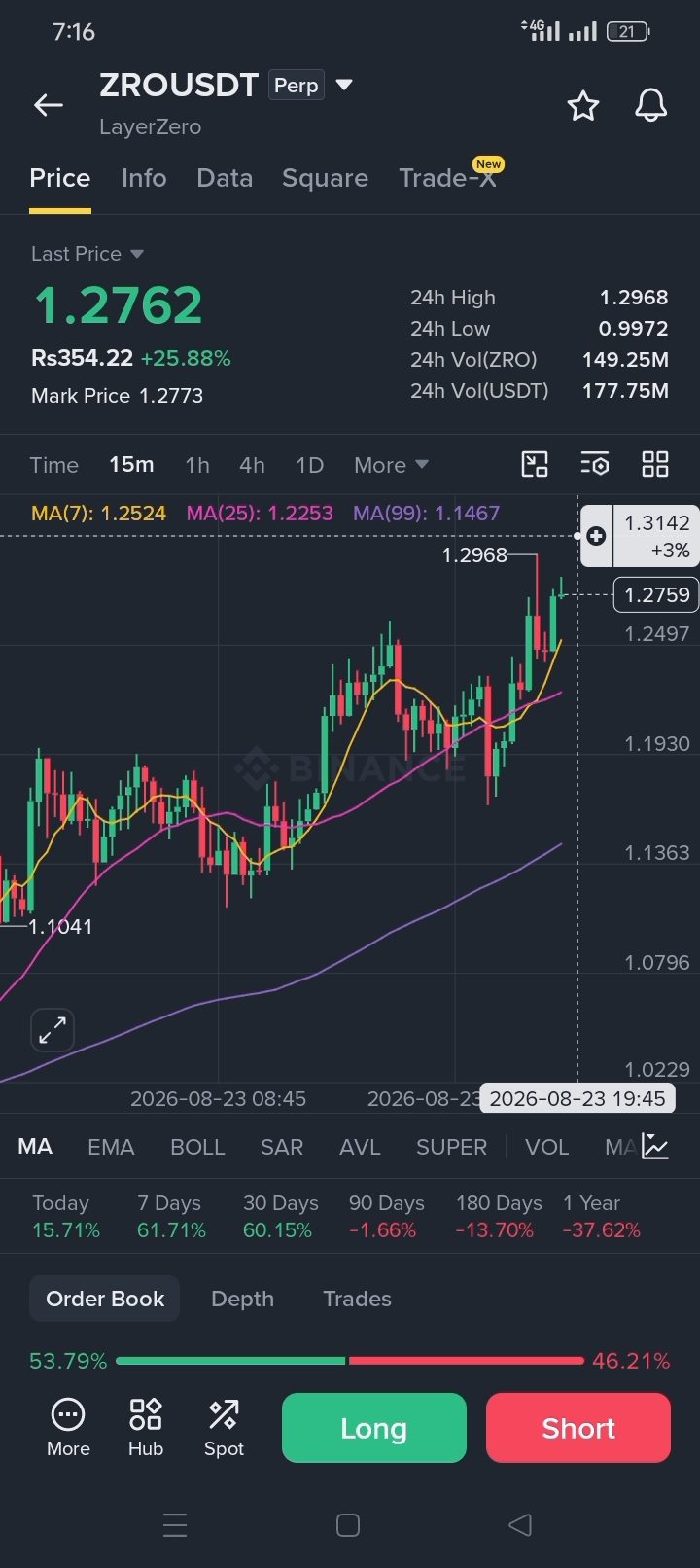This screenshot has height=1568, width=700.
Task: Tap Android recent apps menu button
Action: tap(175, 1524)
